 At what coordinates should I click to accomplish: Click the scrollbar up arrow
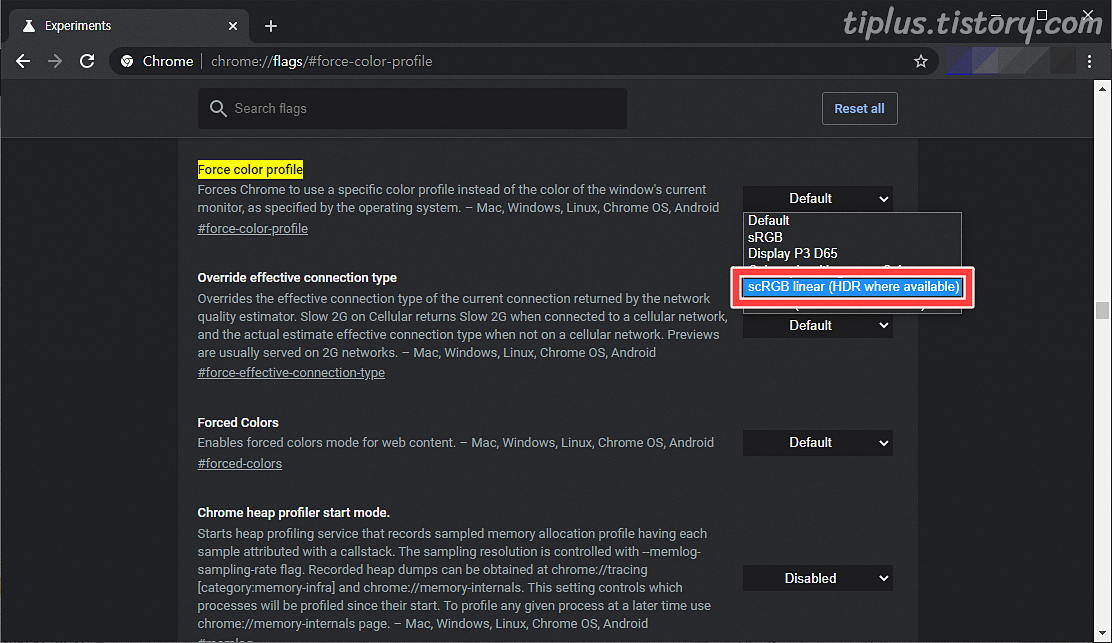1102,89
